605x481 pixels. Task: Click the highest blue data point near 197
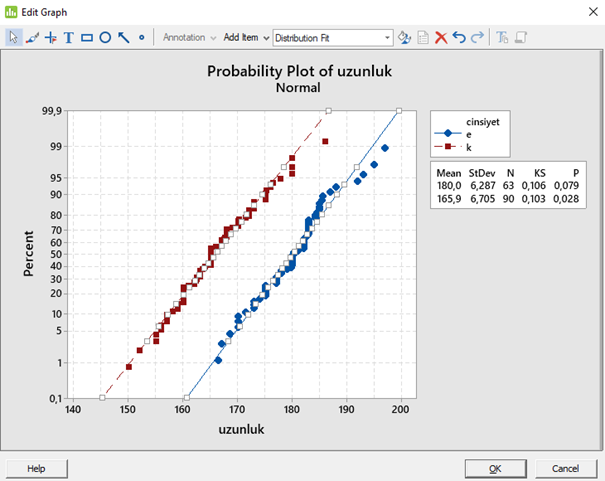tap(385, 148)
